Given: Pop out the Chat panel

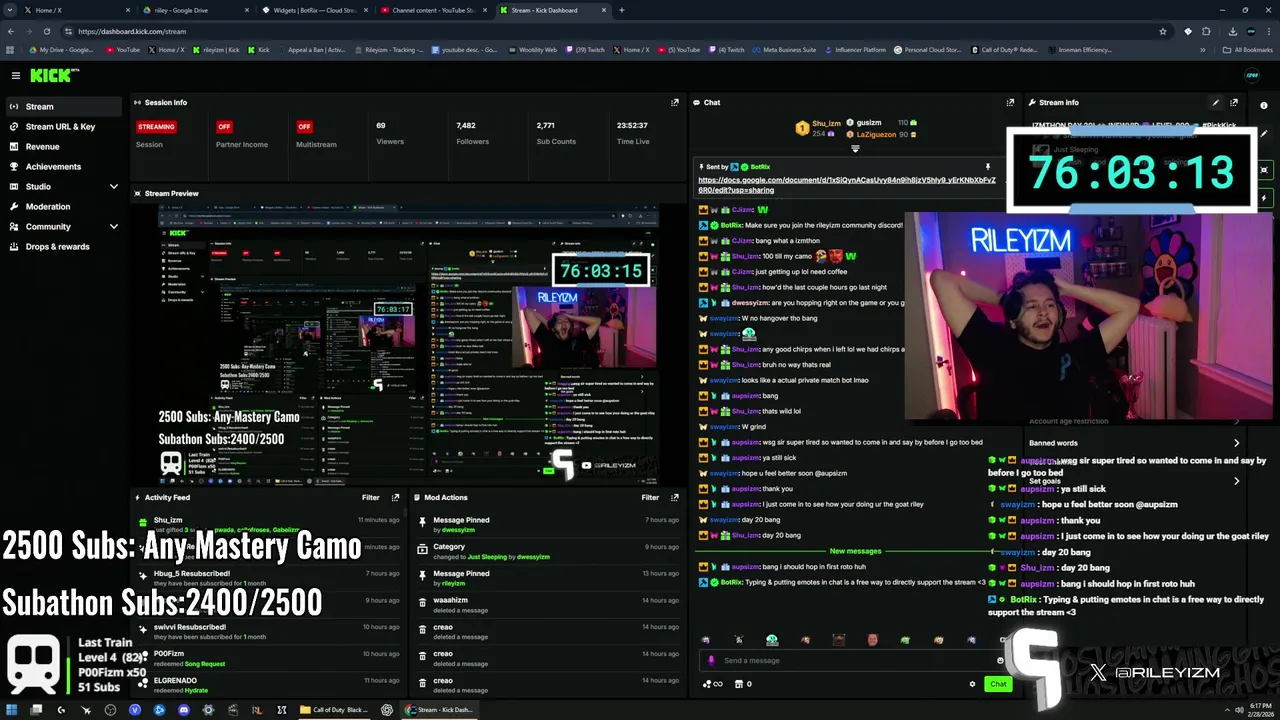Looking at the screenshot, I should click(1010, 102).
